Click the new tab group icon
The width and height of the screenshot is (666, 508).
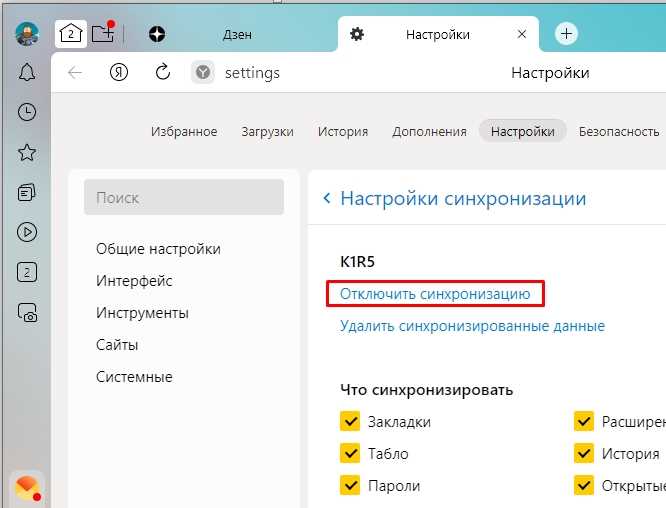click(104, 32)
